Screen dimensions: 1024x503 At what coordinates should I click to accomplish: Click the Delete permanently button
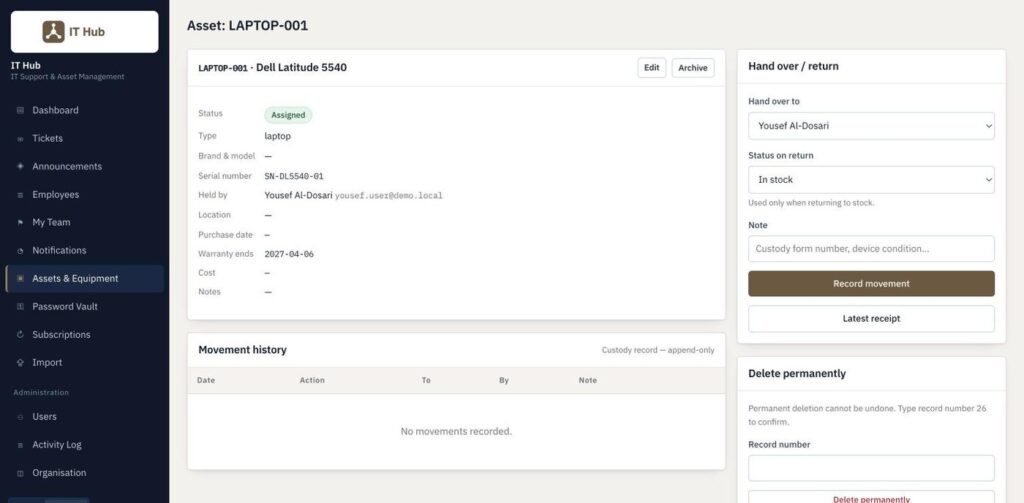[871, 498]
